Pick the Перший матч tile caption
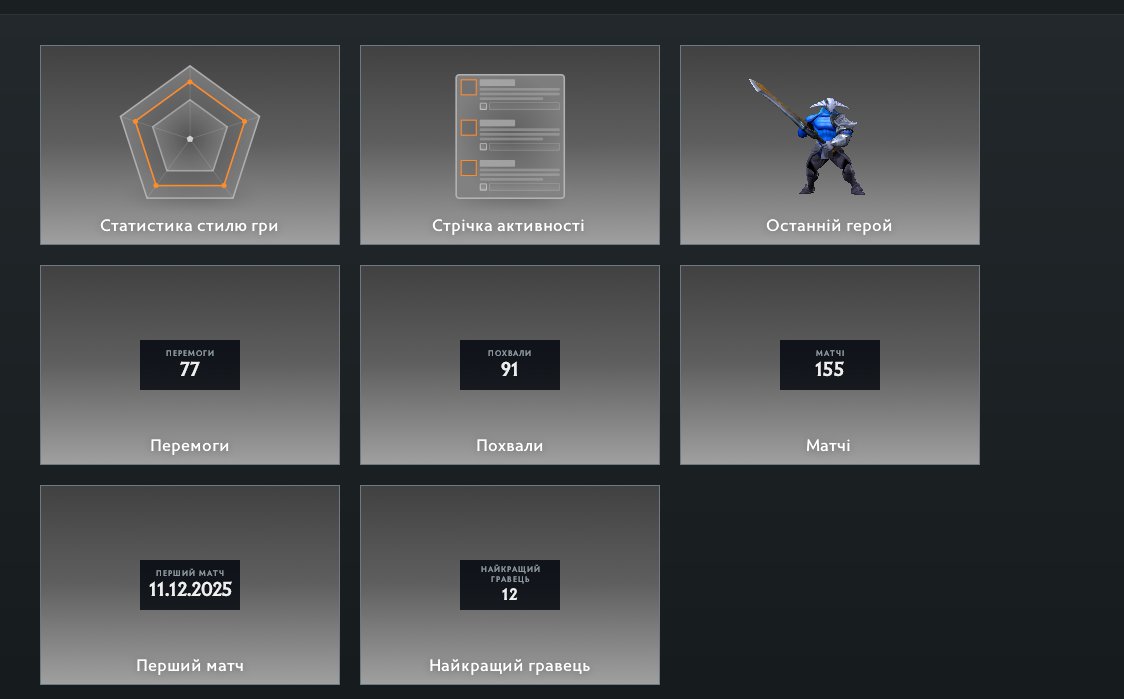Image resolution: width=1124 pixels, height=699 pixels. pyautogui.click(x=190, y=666)
